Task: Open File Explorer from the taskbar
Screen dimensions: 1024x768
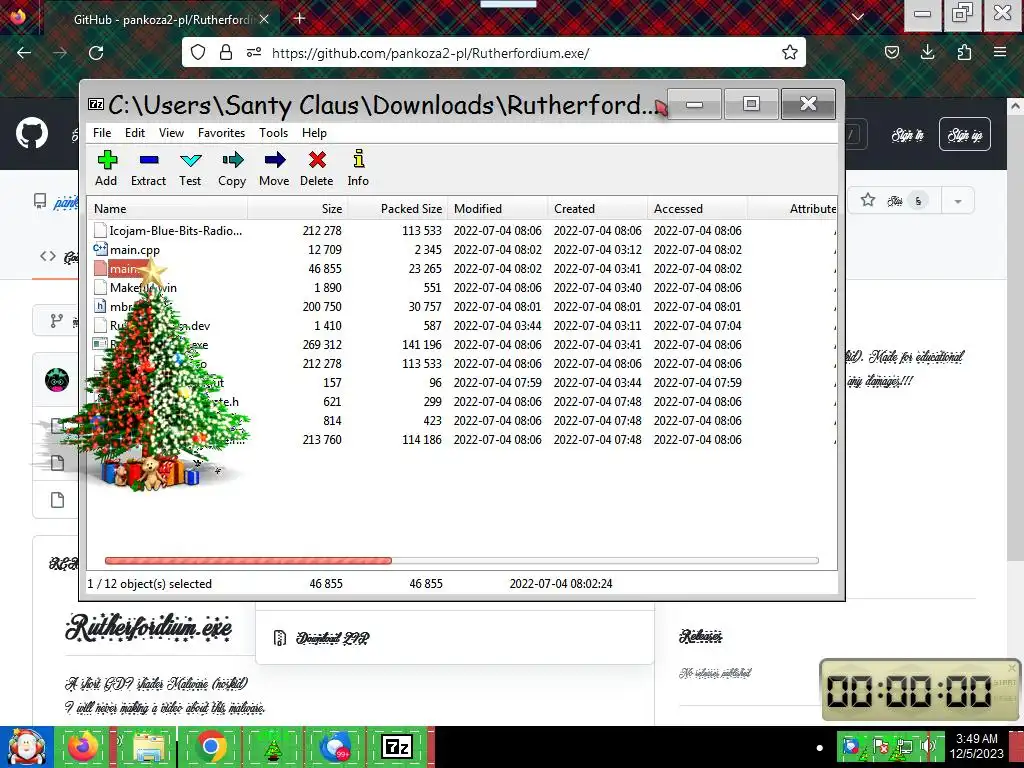Action: (x=149, y=747)
